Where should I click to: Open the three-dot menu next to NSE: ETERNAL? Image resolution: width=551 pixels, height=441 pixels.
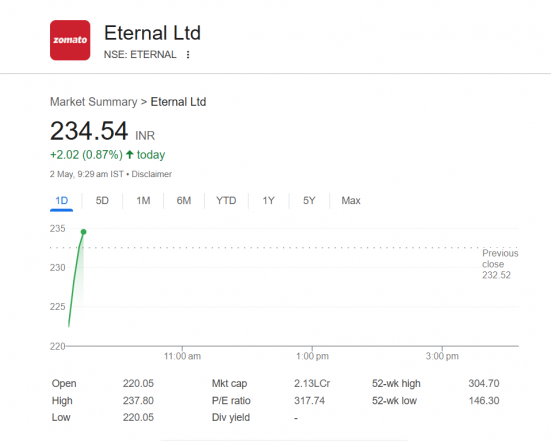pyautogui.click(x=188, y=54)
